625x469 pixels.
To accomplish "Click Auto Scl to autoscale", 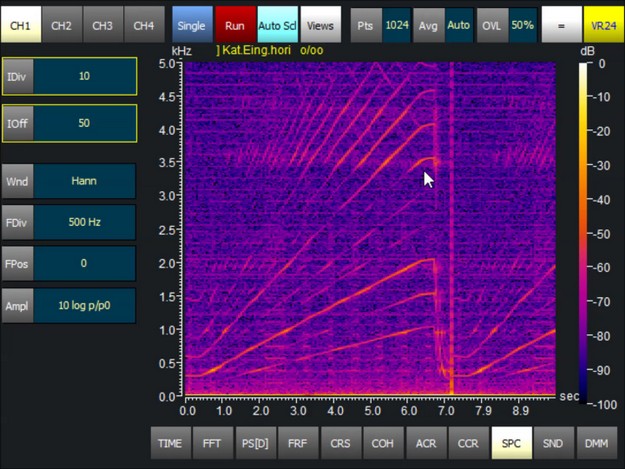I will [277, 25].
